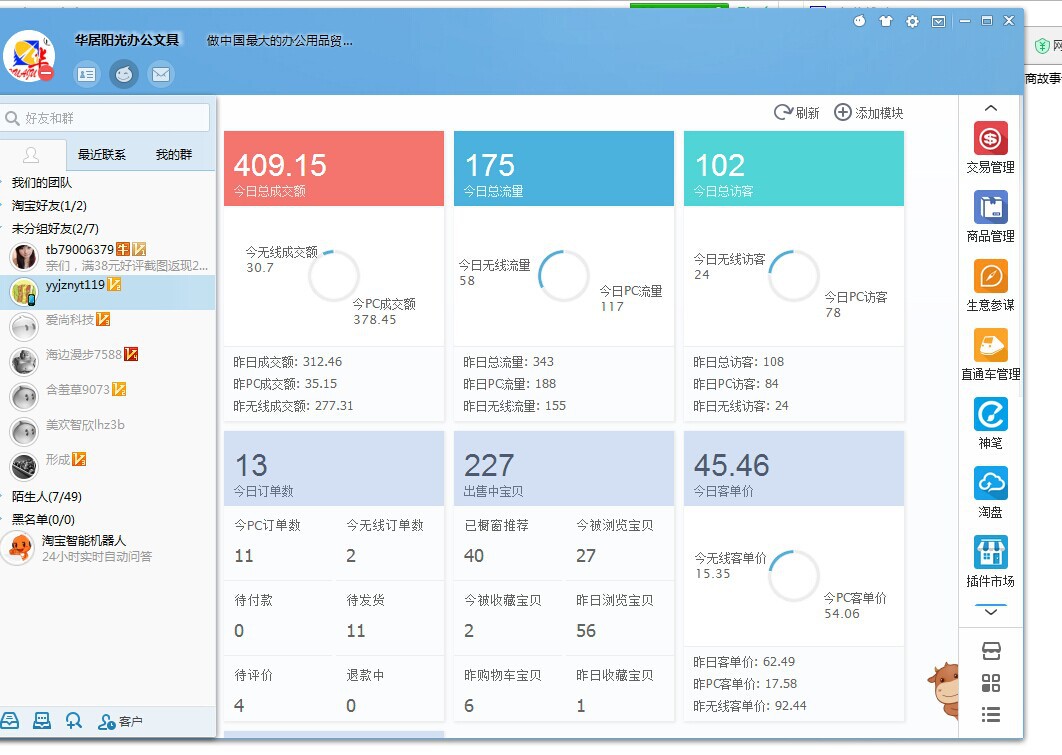Switch to 最近联系 tab
Screen dimensions: 1062x755
point(102,155)
